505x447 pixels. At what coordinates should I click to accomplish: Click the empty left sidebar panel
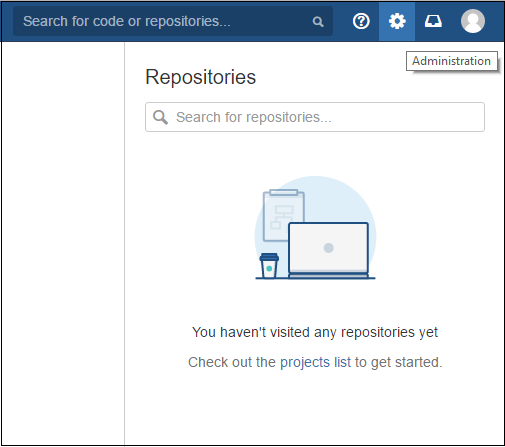point(63,243)
